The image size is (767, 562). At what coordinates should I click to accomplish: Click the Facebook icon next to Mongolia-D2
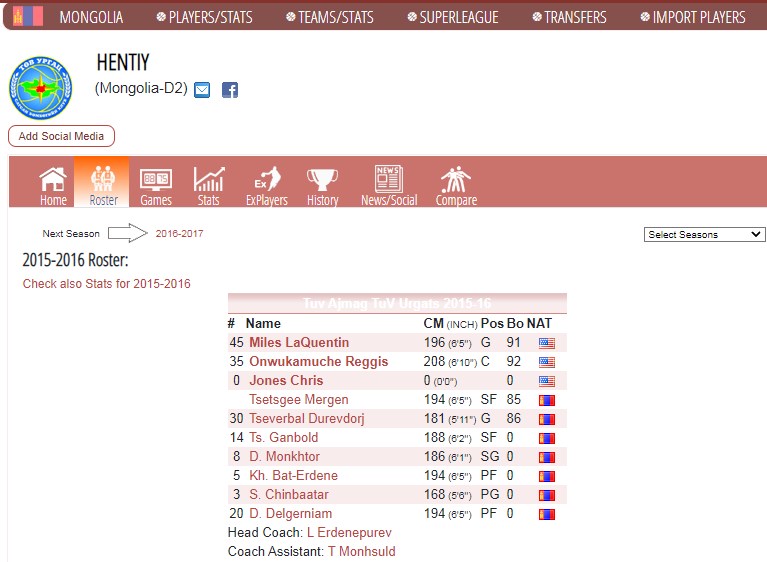point(230,90)
